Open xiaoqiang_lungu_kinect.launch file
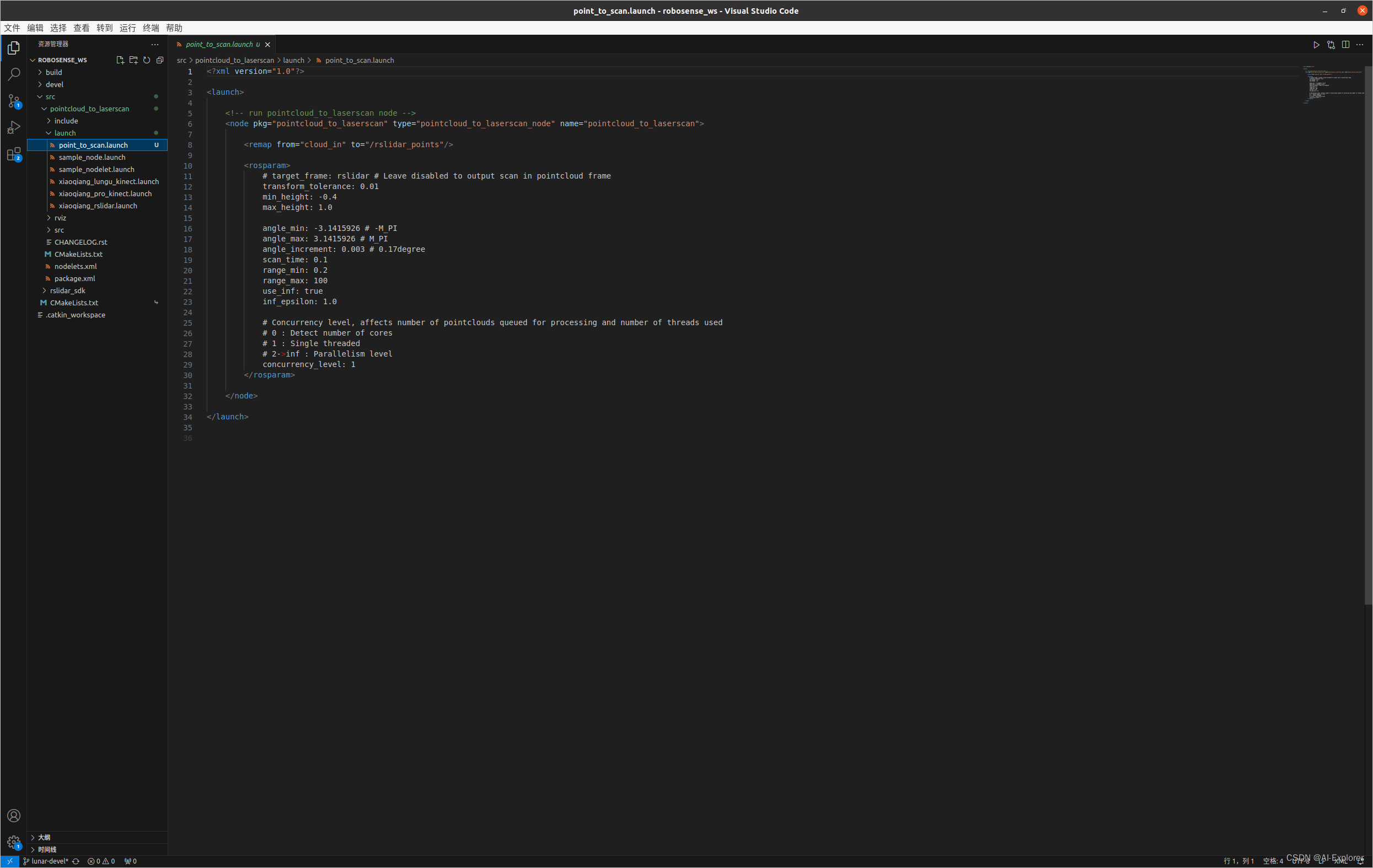 click(98, 181)
